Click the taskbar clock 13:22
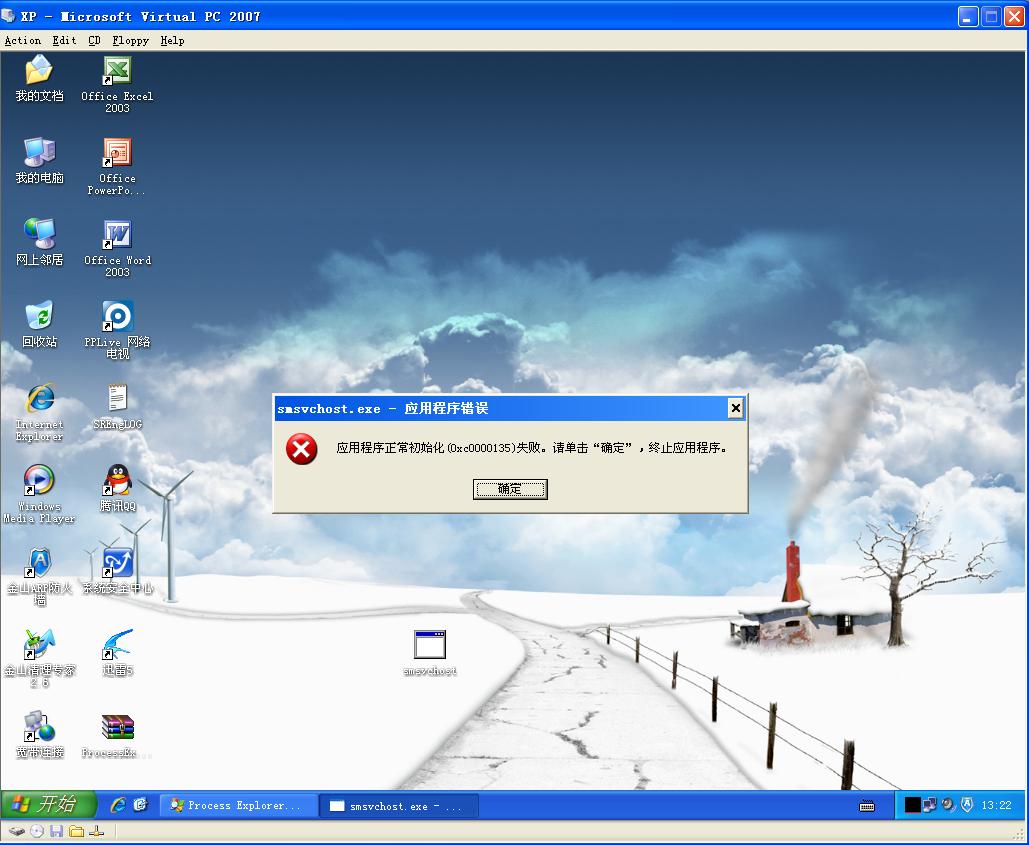1029x845 pixels. click(996, 805)
